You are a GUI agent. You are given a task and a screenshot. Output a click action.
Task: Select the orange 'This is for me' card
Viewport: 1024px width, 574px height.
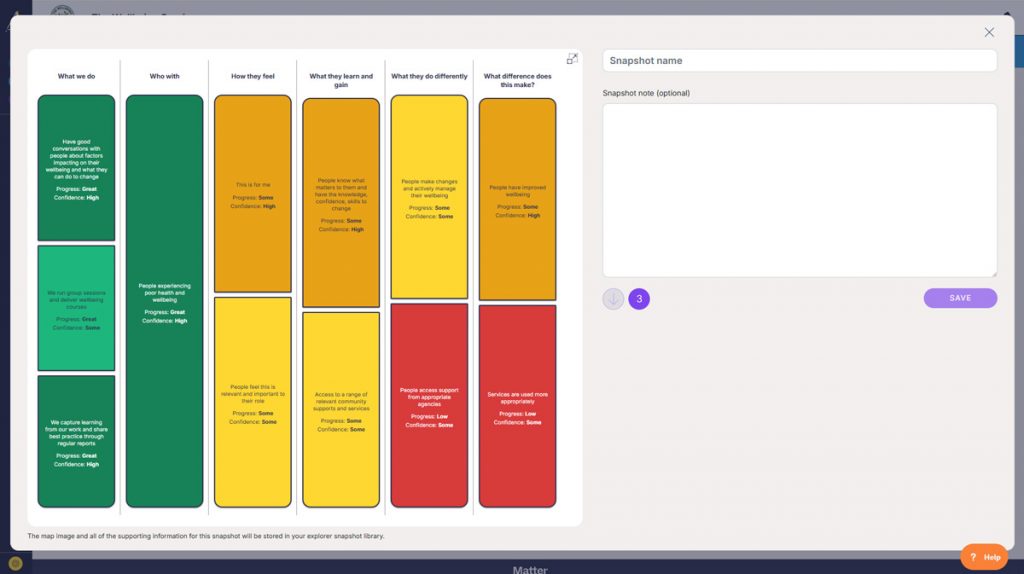pyautogui.click(x=252, y=194)
